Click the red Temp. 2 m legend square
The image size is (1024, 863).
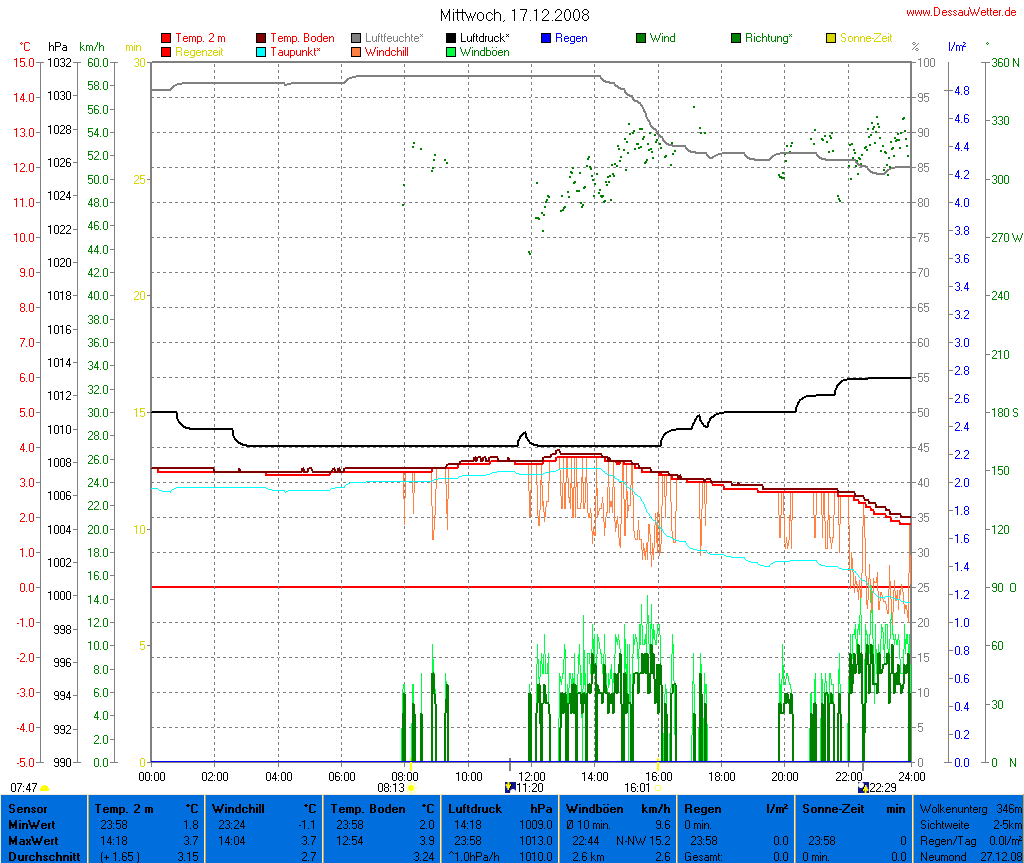(x=166, y=38)
